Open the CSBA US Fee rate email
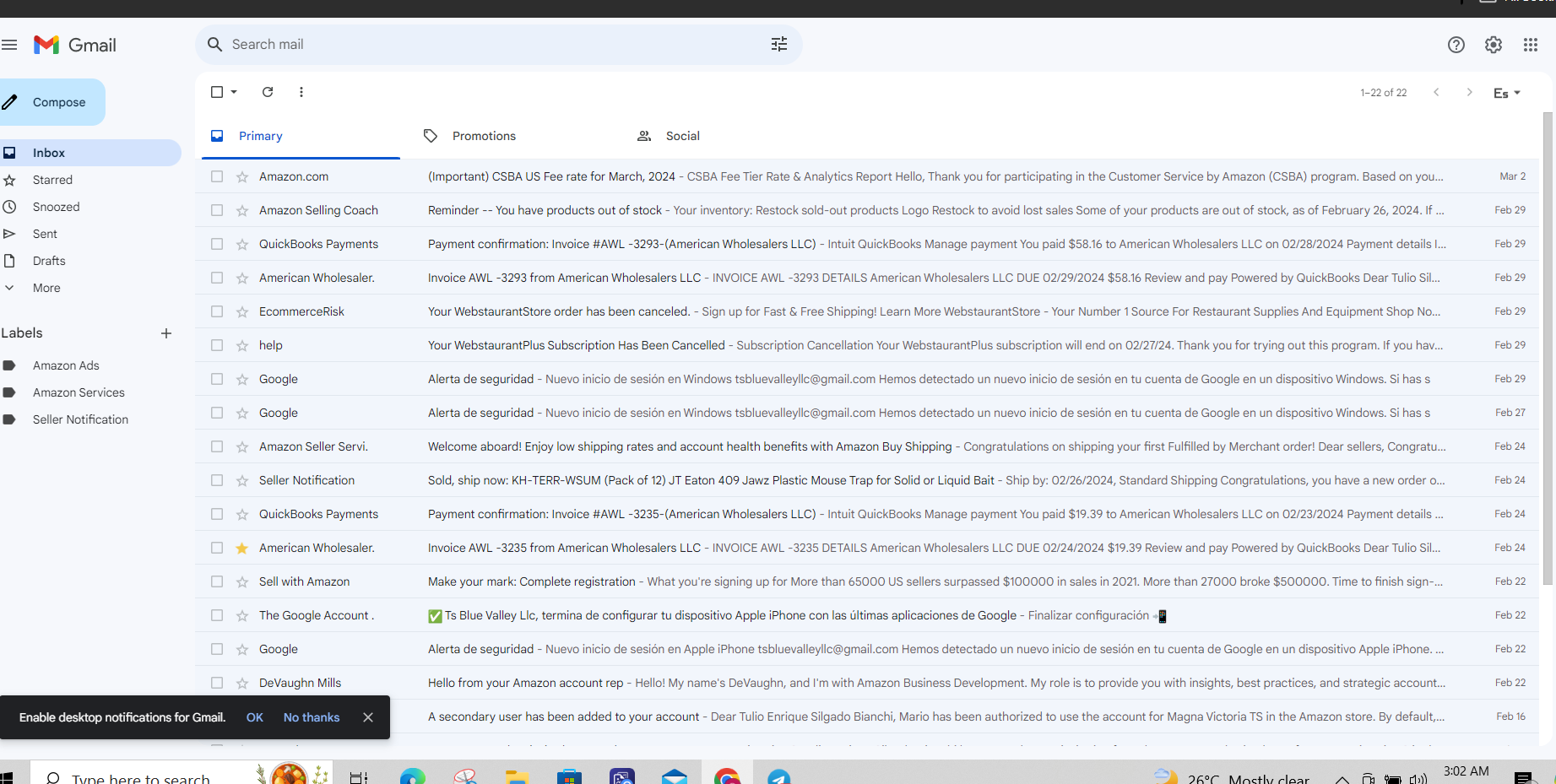The image size is (1556, 784). pyautogui.click(x=867, y=176)
